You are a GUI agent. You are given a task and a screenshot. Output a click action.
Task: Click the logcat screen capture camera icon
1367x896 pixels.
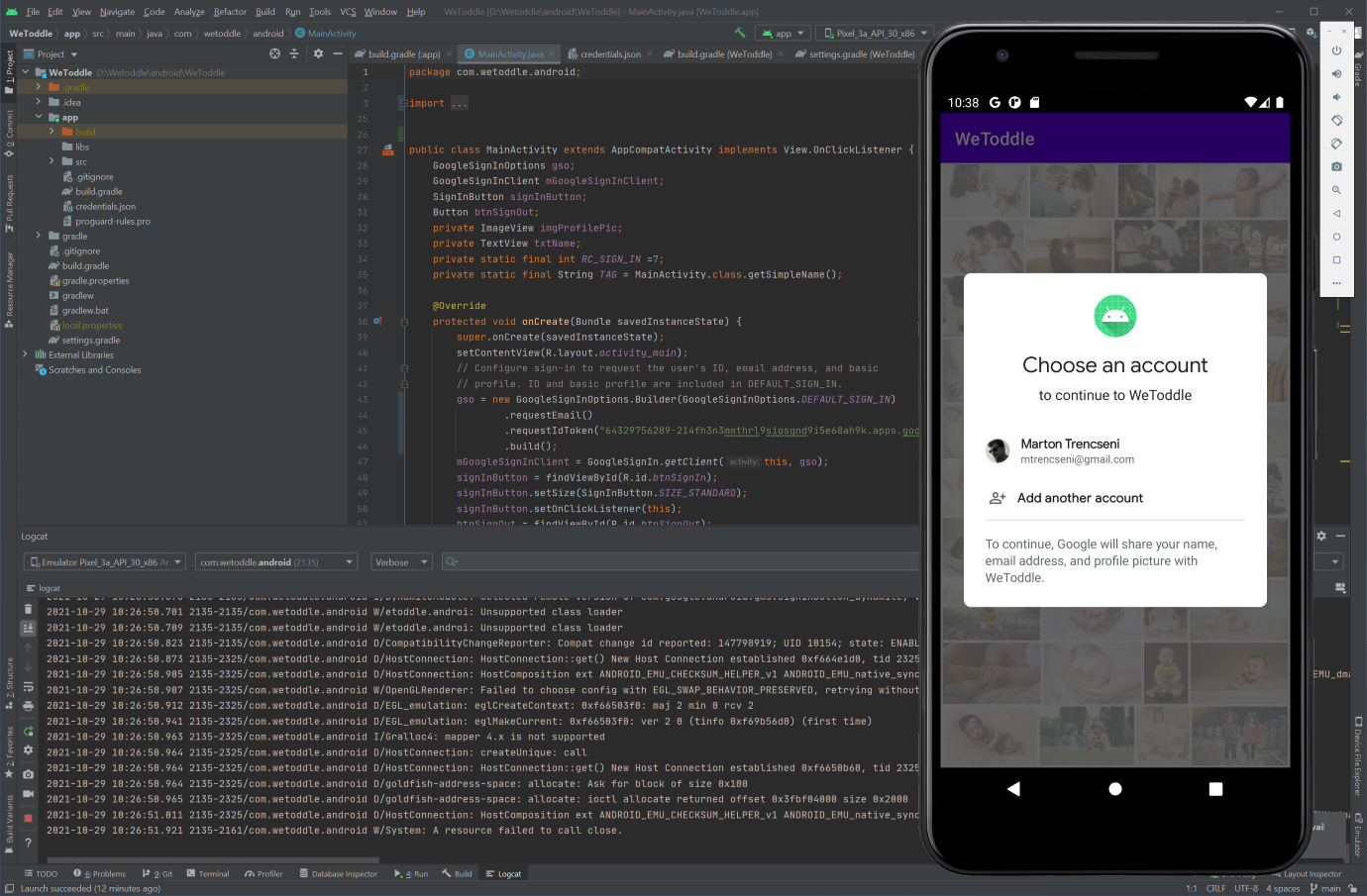pos(28,774)
